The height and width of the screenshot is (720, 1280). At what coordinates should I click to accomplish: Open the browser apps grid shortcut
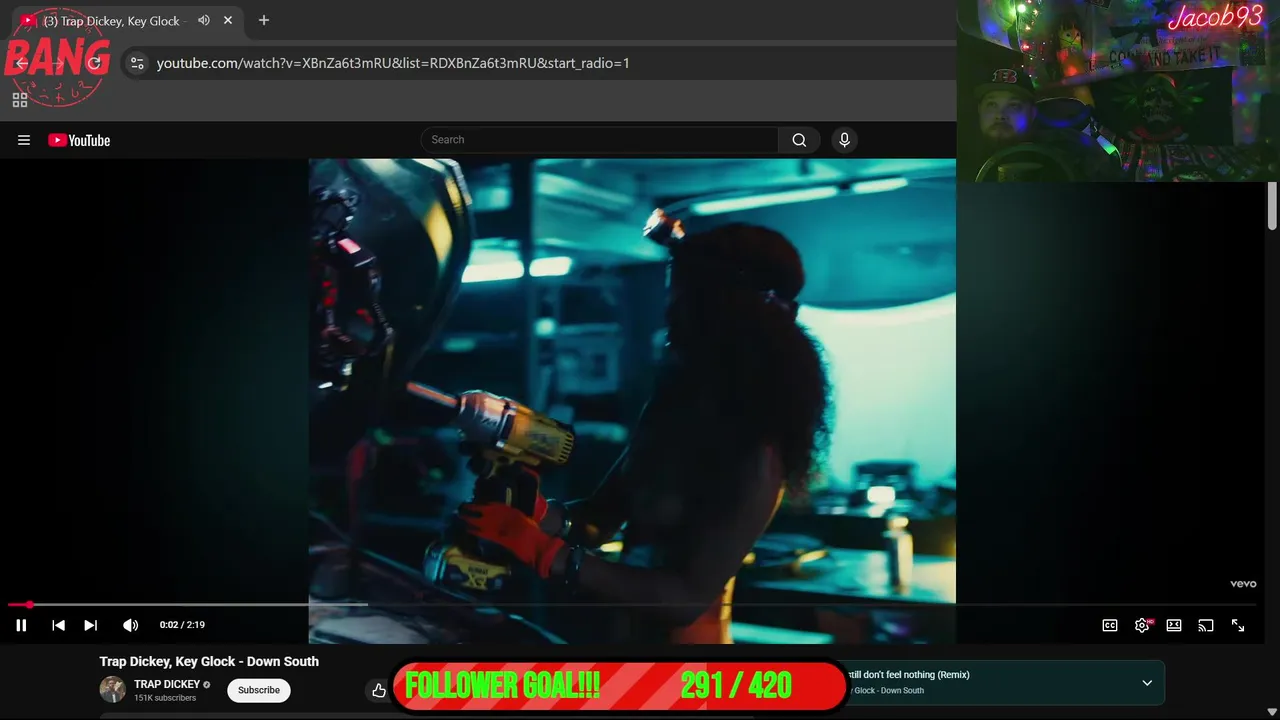[x=20, y=100]
